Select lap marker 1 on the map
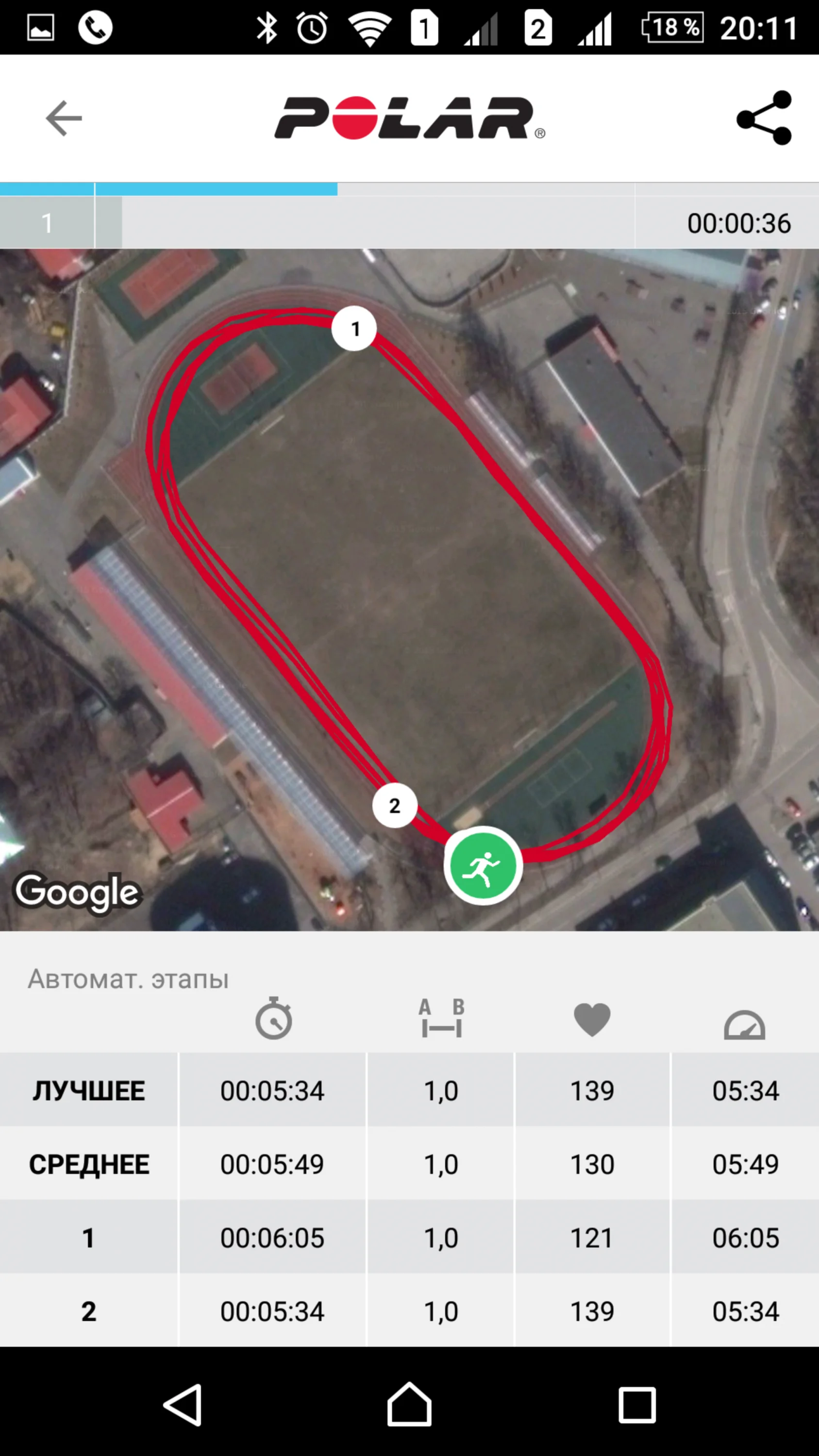The image size is (819, 1456). point(354,329)
